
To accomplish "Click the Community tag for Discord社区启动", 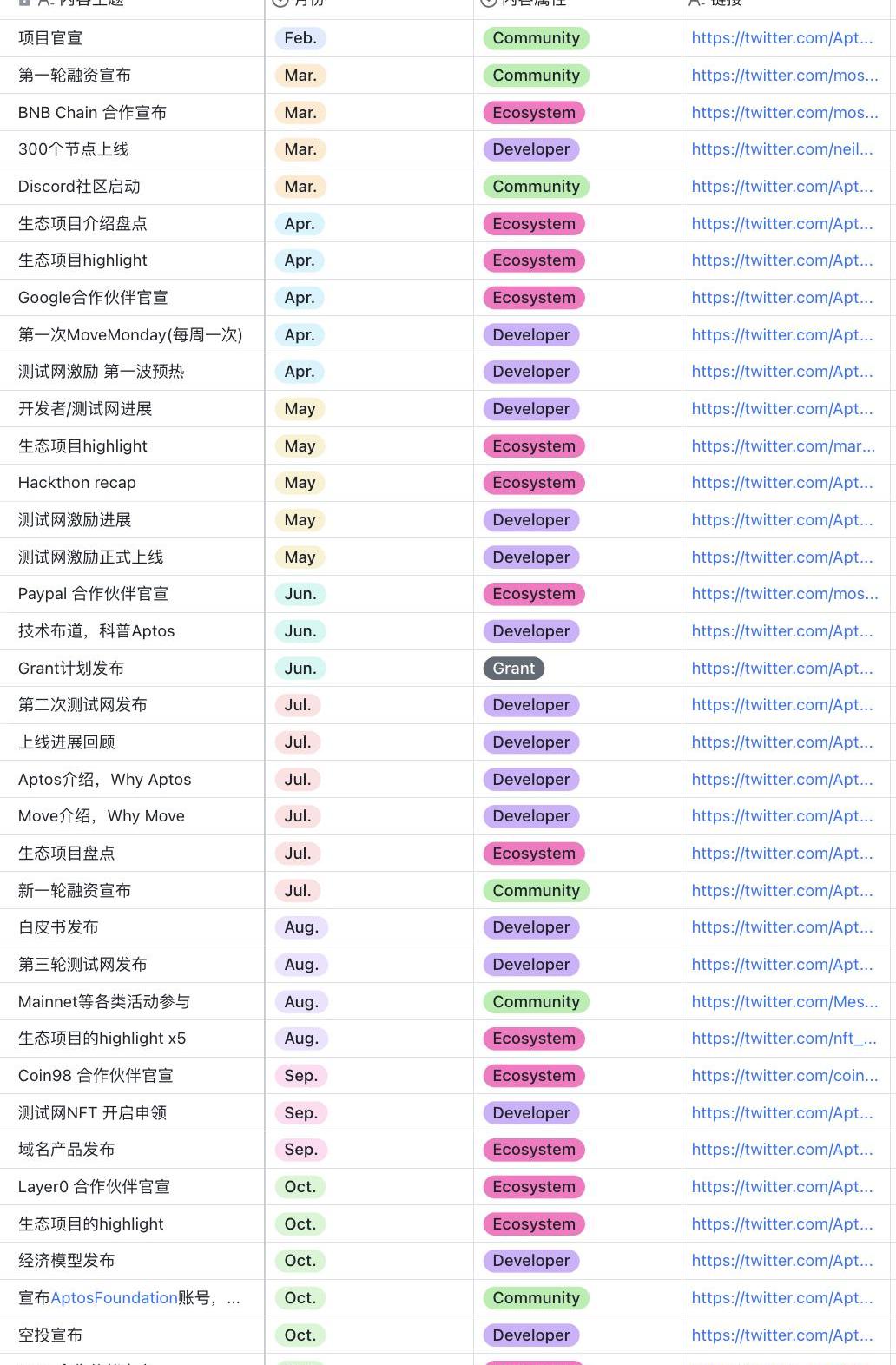I will coord(536,187).
